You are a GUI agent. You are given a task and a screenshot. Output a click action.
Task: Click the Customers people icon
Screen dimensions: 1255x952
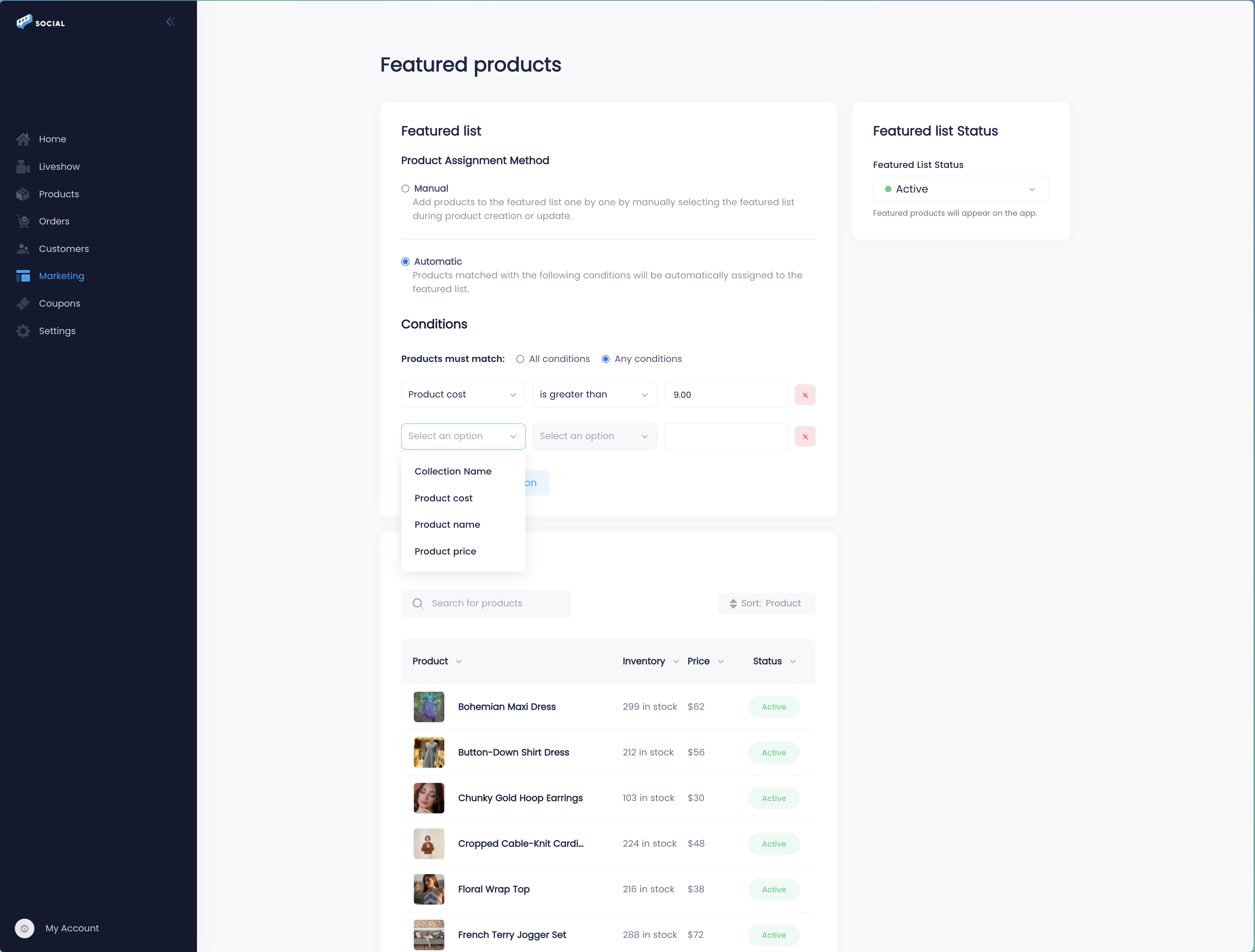[x=23, y=248]
